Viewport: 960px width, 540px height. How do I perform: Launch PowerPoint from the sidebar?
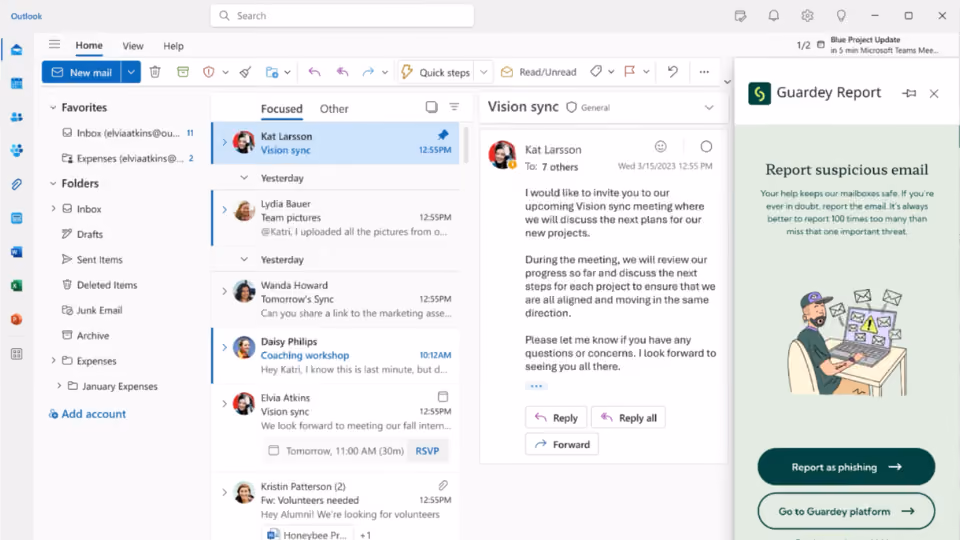click(x=17, y=319)
